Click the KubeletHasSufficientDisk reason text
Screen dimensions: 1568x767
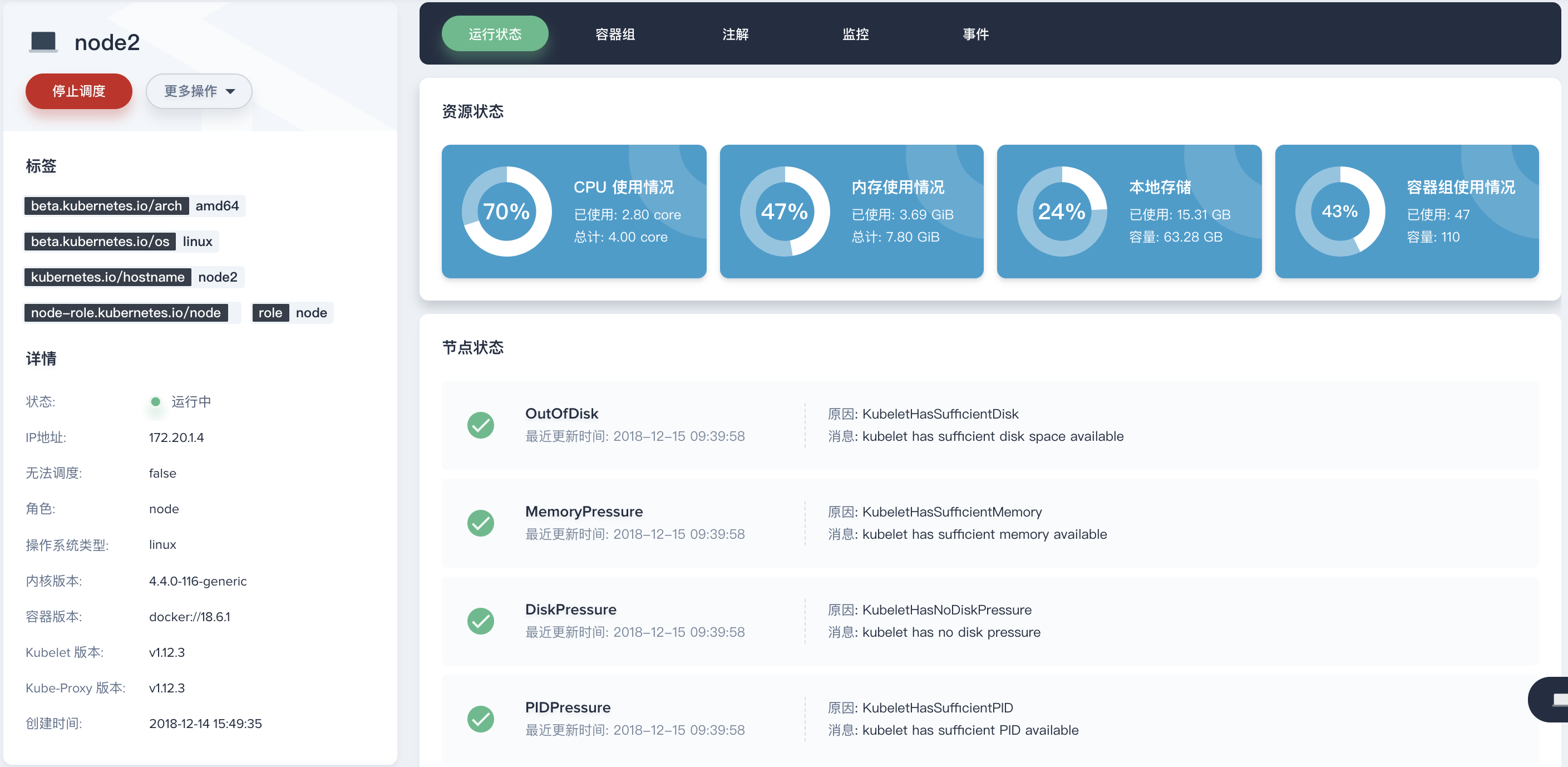940,414
